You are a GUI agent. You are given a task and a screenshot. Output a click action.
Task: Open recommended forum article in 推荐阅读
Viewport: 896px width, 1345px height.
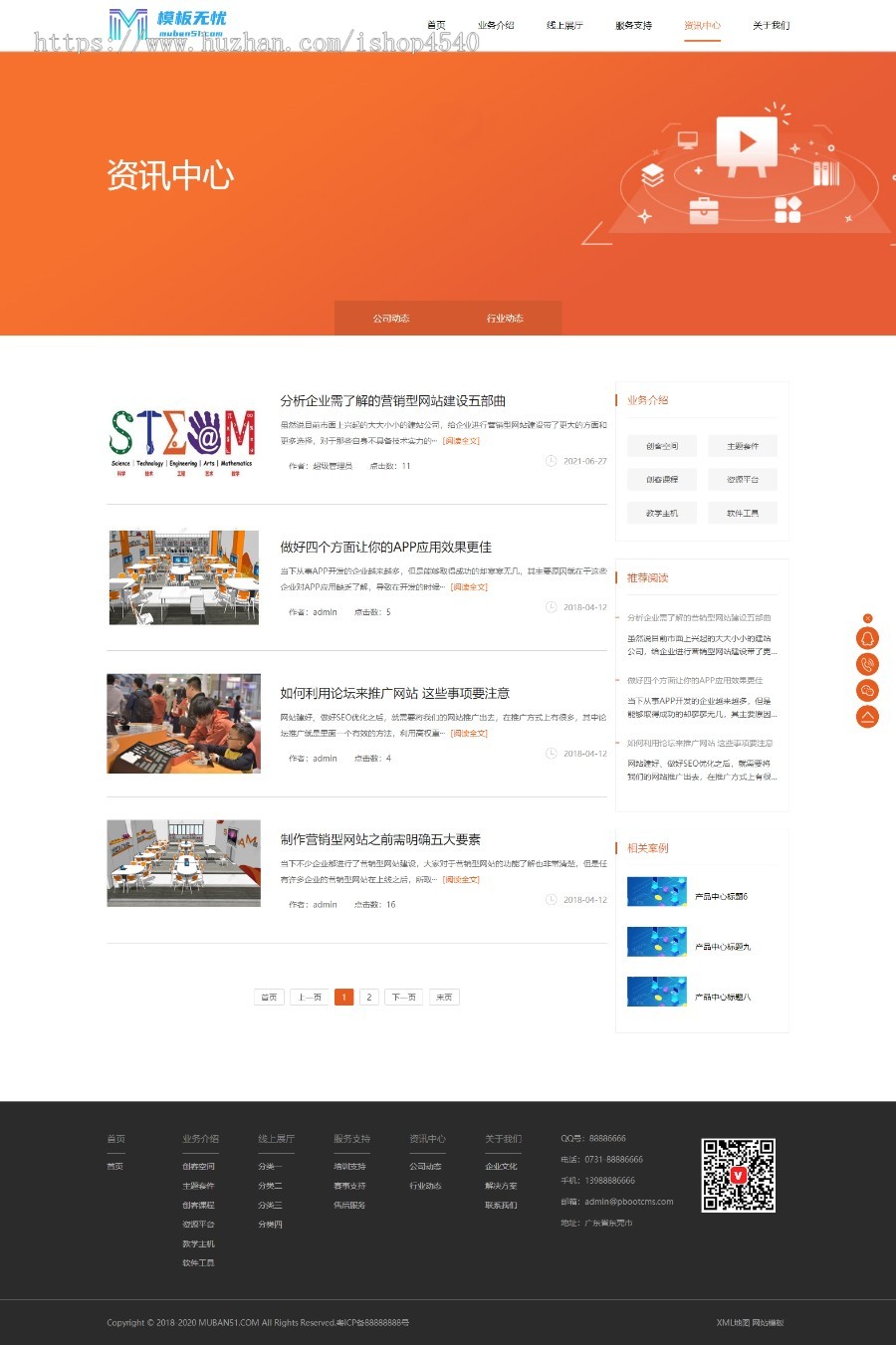(700, 744)
